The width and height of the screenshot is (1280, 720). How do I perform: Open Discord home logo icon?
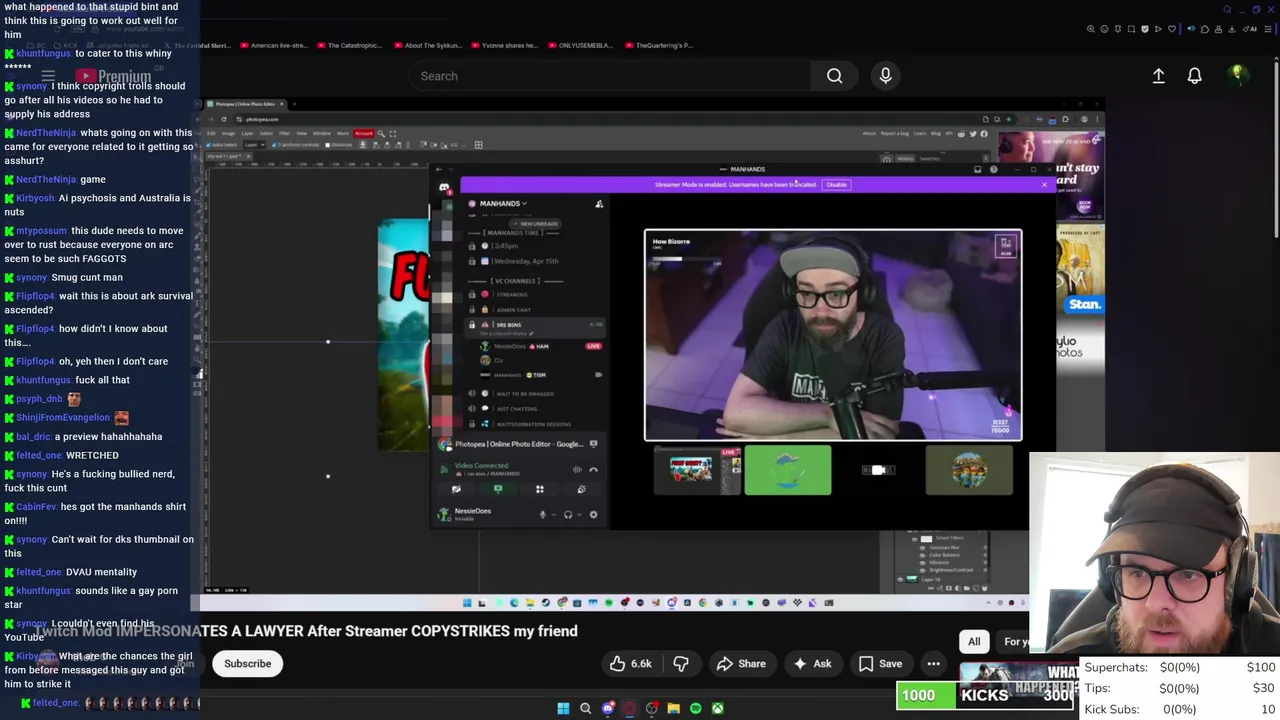tap(444, 187)
